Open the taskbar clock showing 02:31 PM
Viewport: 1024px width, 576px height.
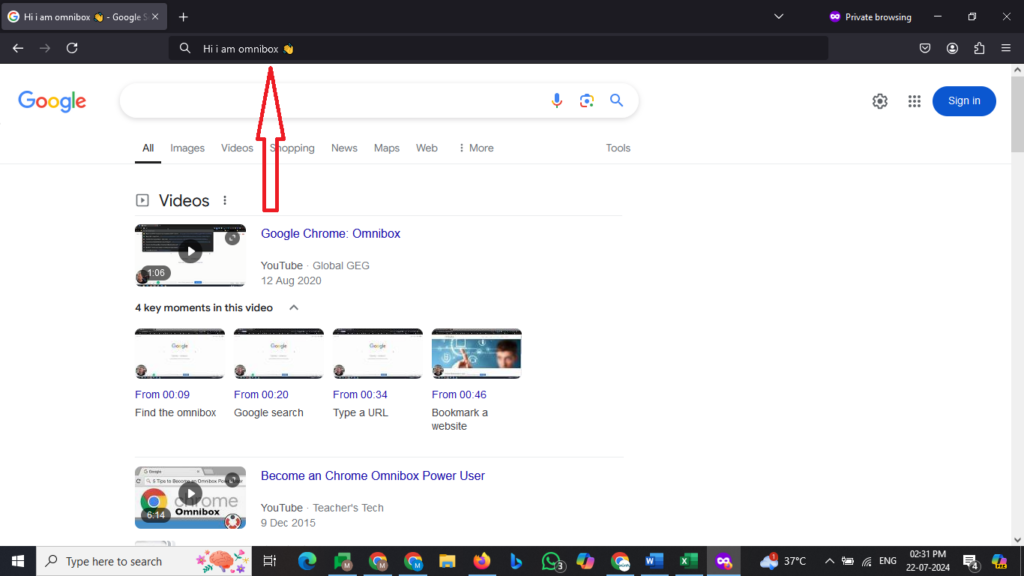pos(928,561)
